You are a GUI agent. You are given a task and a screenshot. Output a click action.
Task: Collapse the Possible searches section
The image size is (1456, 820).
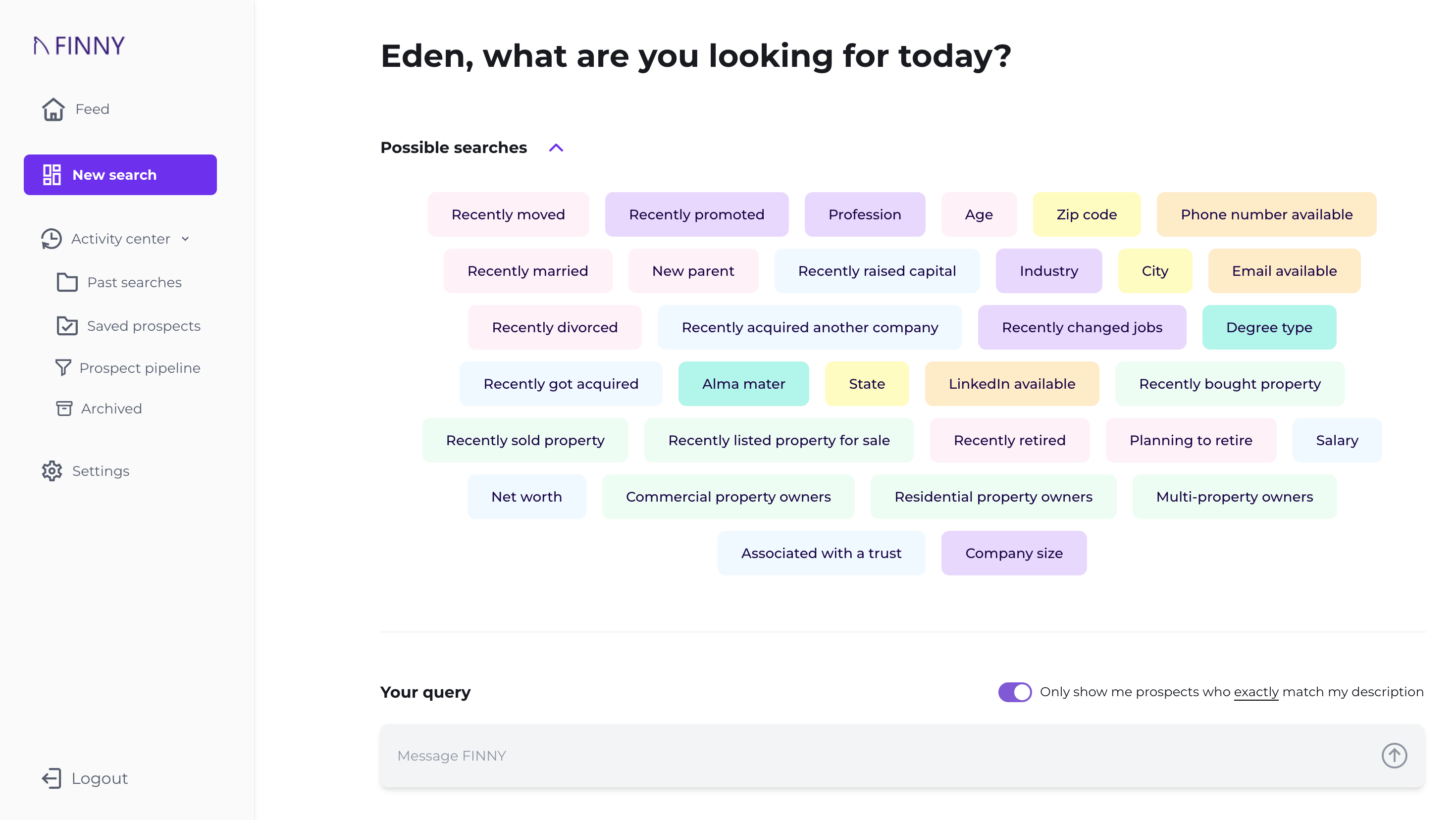[557, 147]
